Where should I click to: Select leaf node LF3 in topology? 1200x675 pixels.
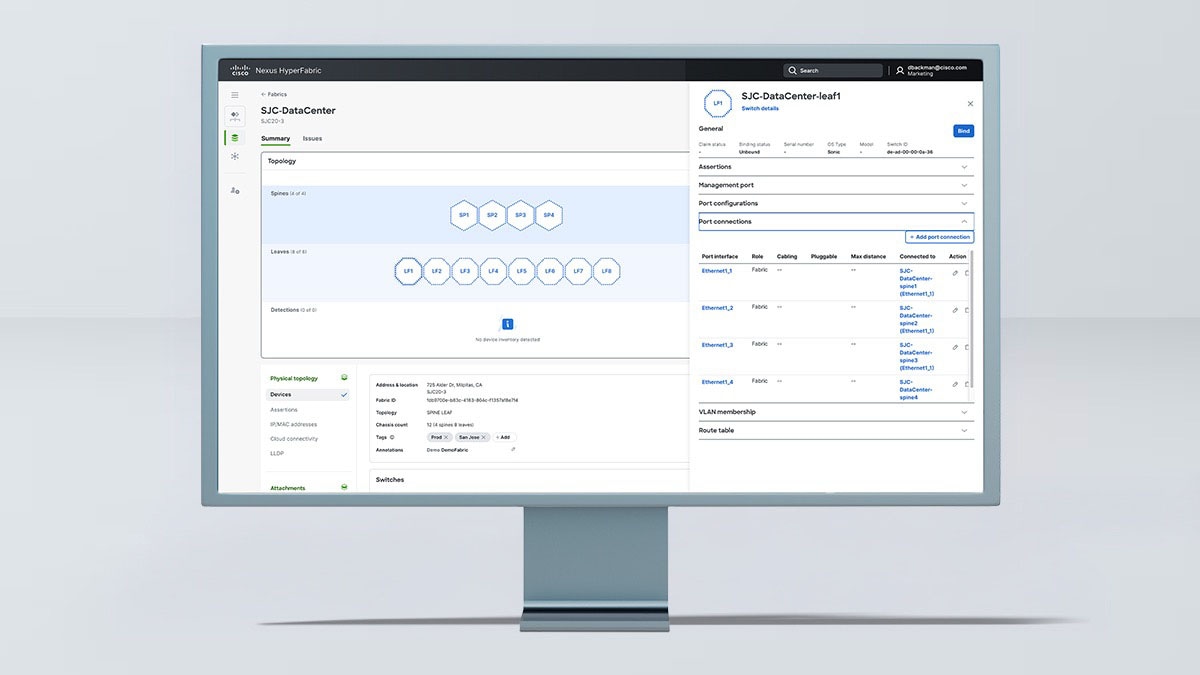(464, 271)
